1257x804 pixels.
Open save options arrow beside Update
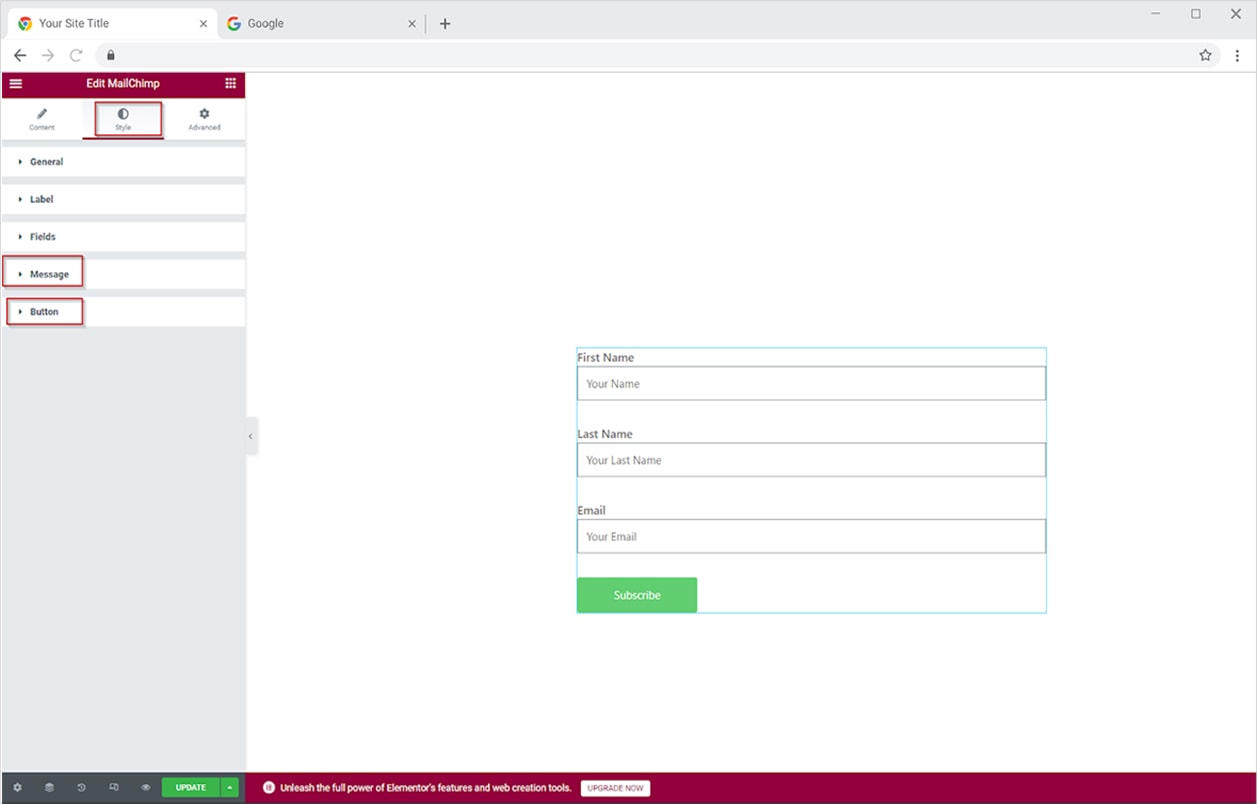[x=230, y=788]
